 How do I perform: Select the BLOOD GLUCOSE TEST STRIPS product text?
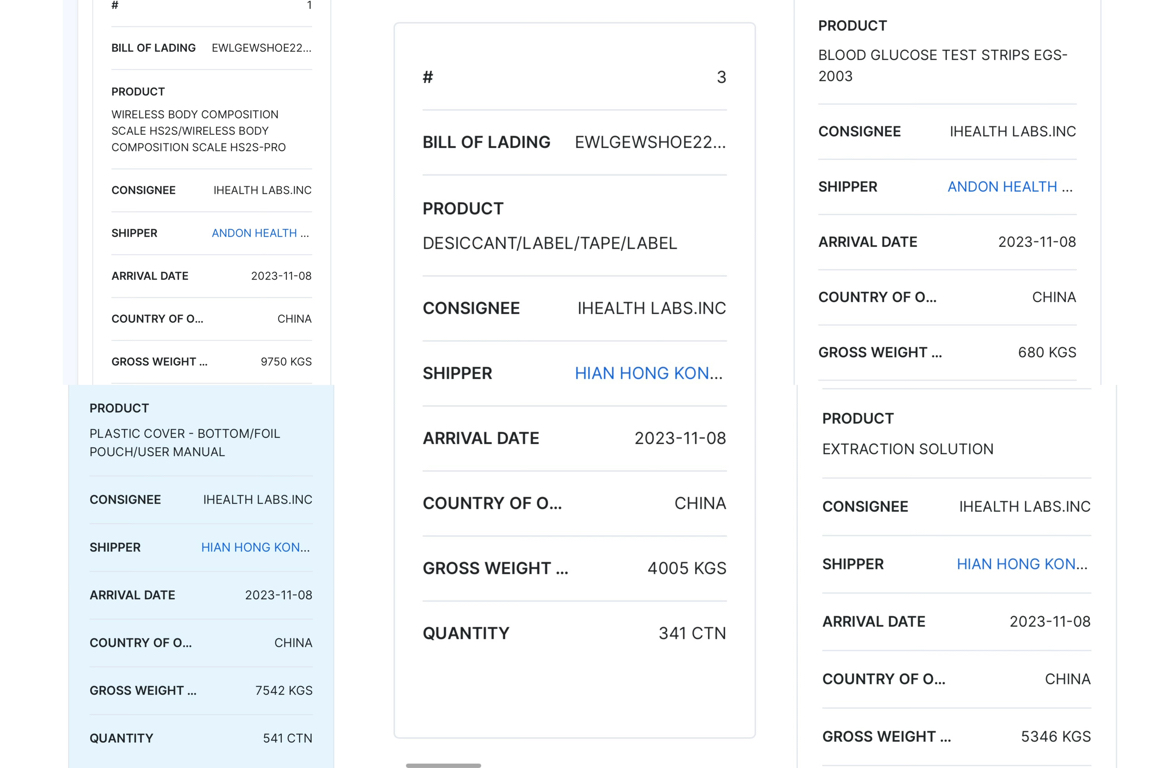[942, 65]
